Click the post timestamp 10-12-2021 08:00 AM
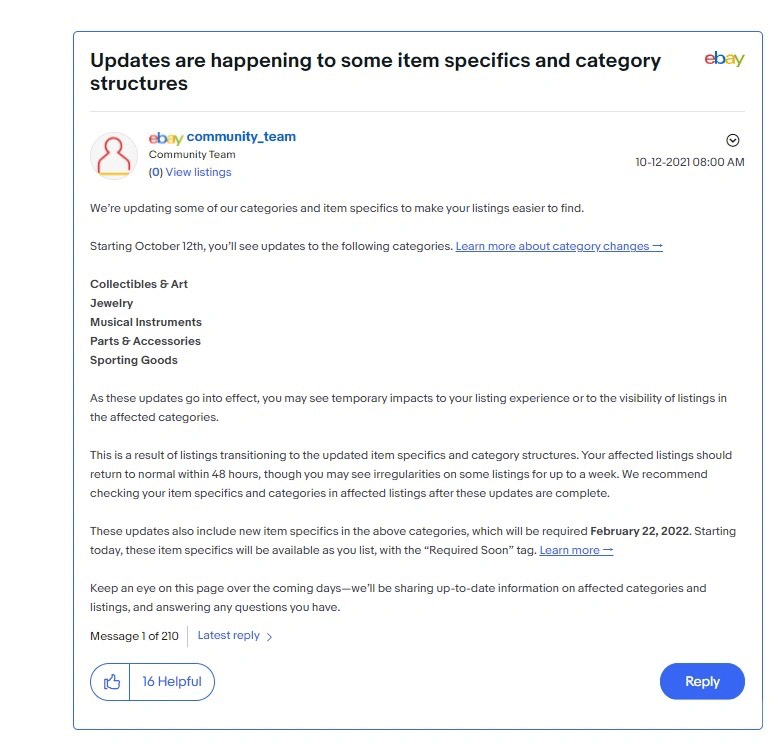The height and width of the screenshot is (746, 783). tap(690, 162)
